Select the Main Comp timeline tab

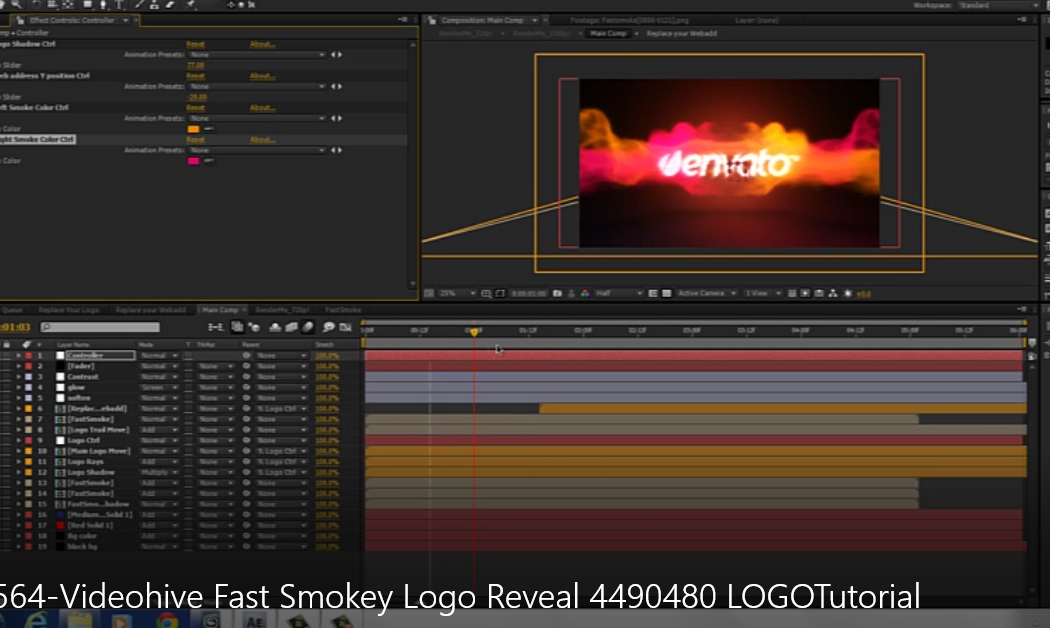point(220,310)
